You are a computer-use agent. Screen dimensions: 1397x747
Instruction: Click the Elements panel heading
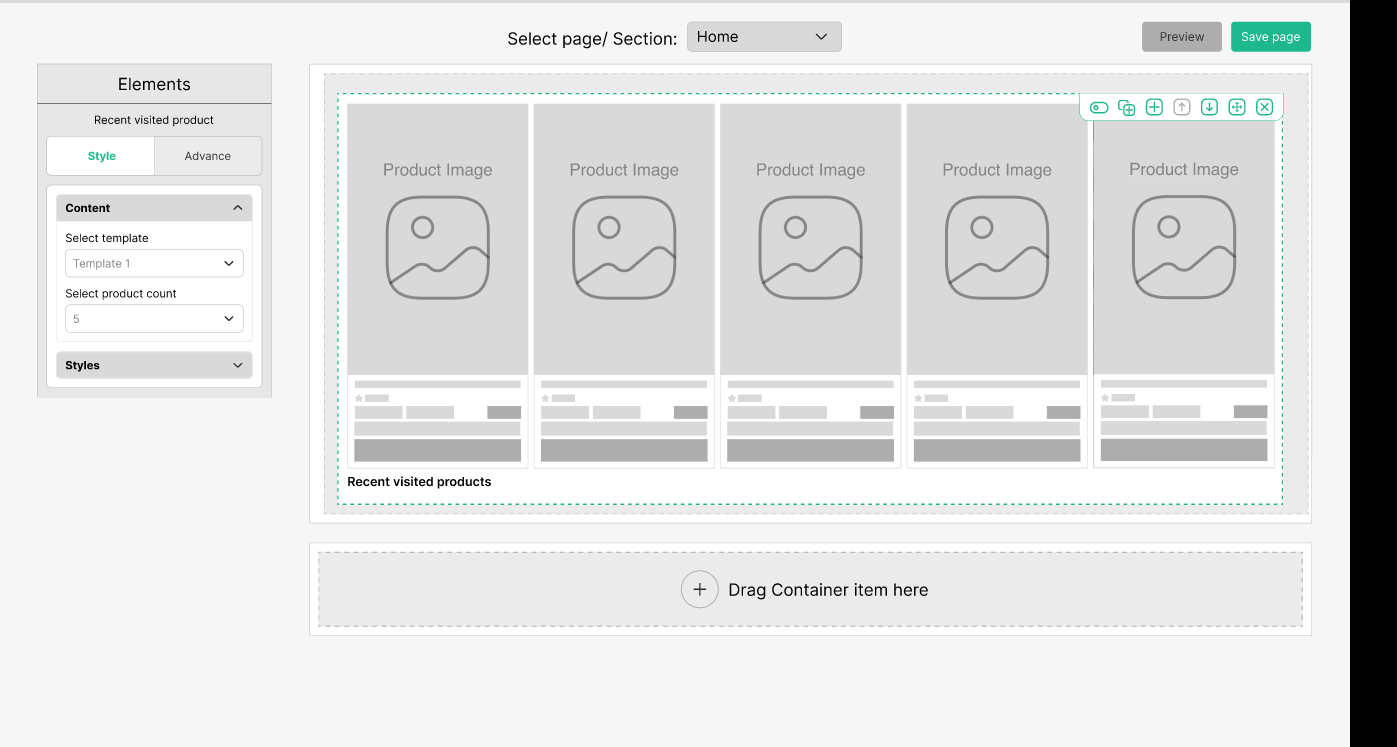point(154,85)
